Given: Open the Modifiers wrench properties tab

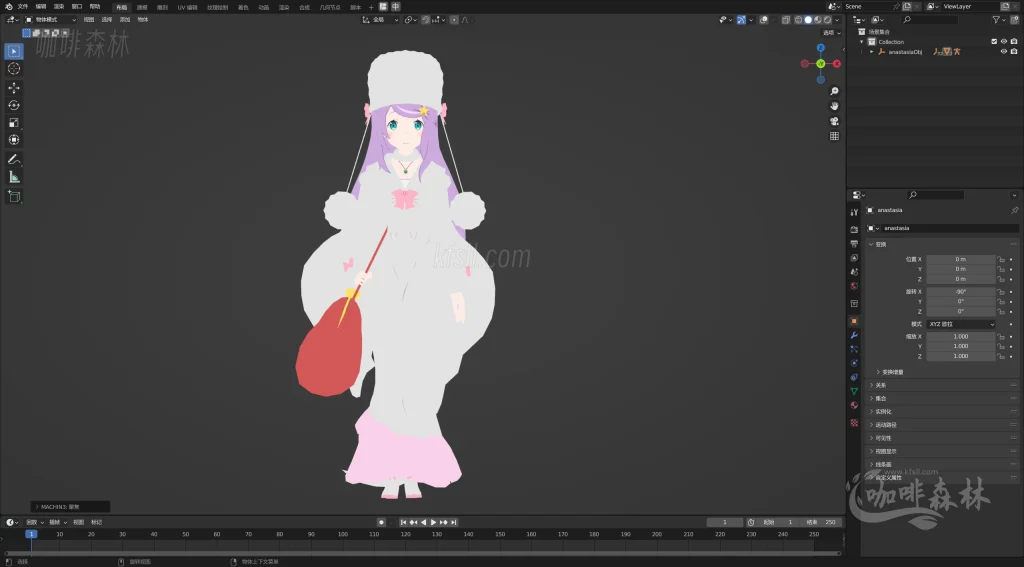Looking at the screenshot, I should pos(854,335).
